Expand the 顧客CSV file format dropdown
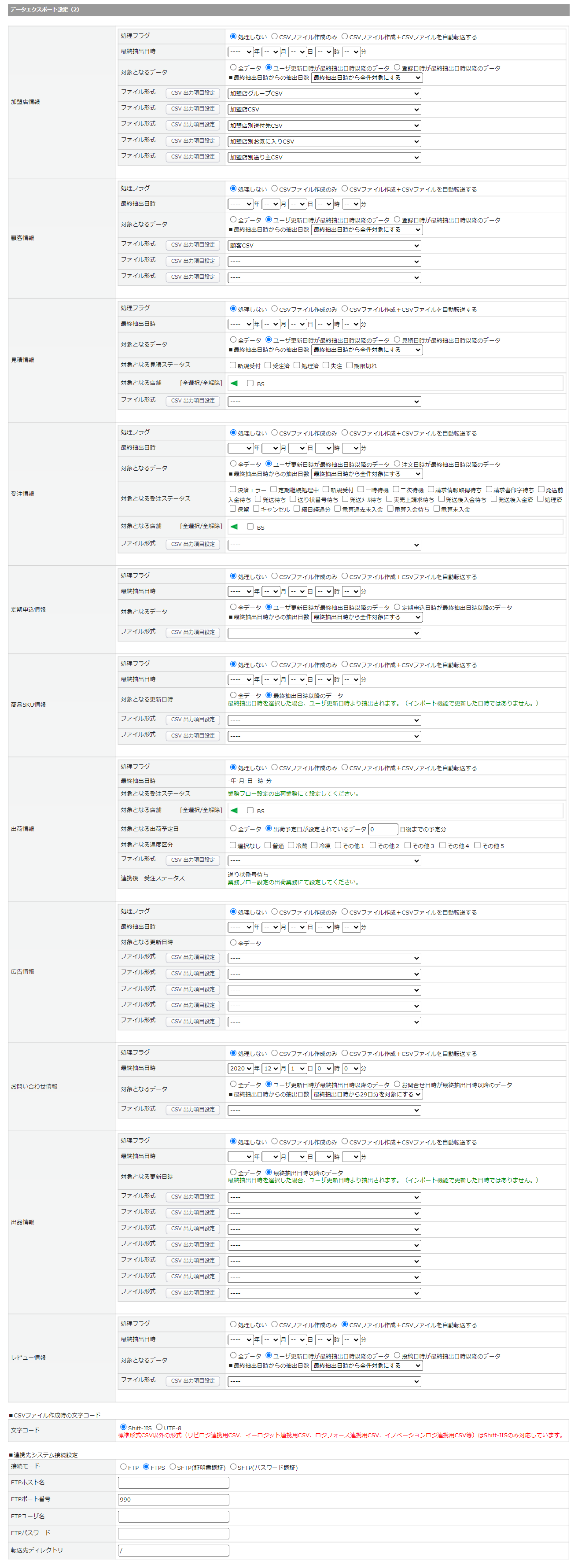578x1568 pixels. tap(324, 246)
